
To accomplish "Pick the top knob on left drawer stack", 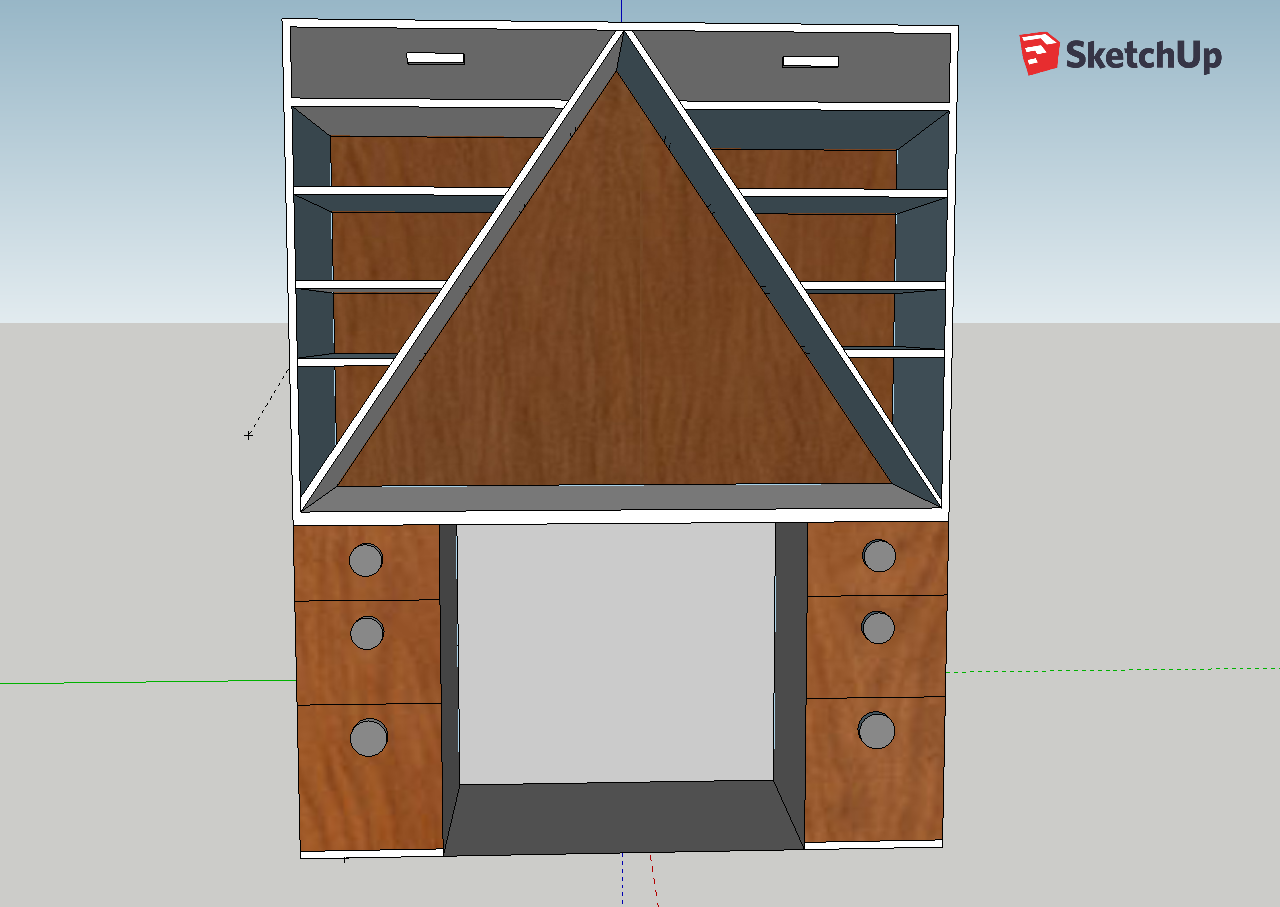I will [366, 559].
